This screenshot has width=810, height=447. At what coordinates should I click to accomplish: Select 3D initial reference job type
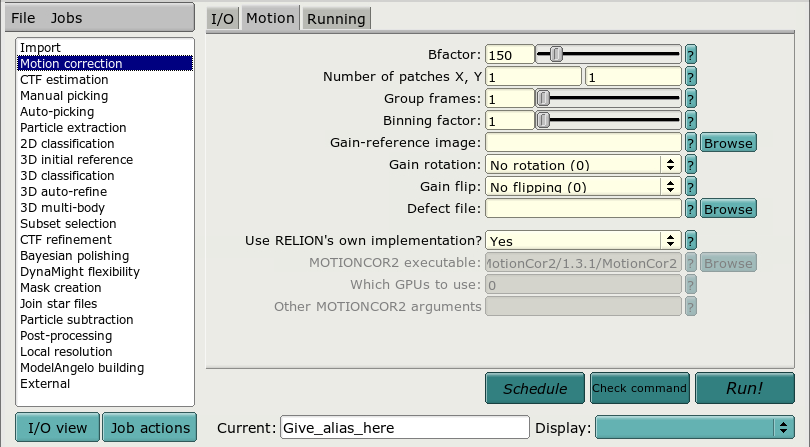[x=105, y=160]
